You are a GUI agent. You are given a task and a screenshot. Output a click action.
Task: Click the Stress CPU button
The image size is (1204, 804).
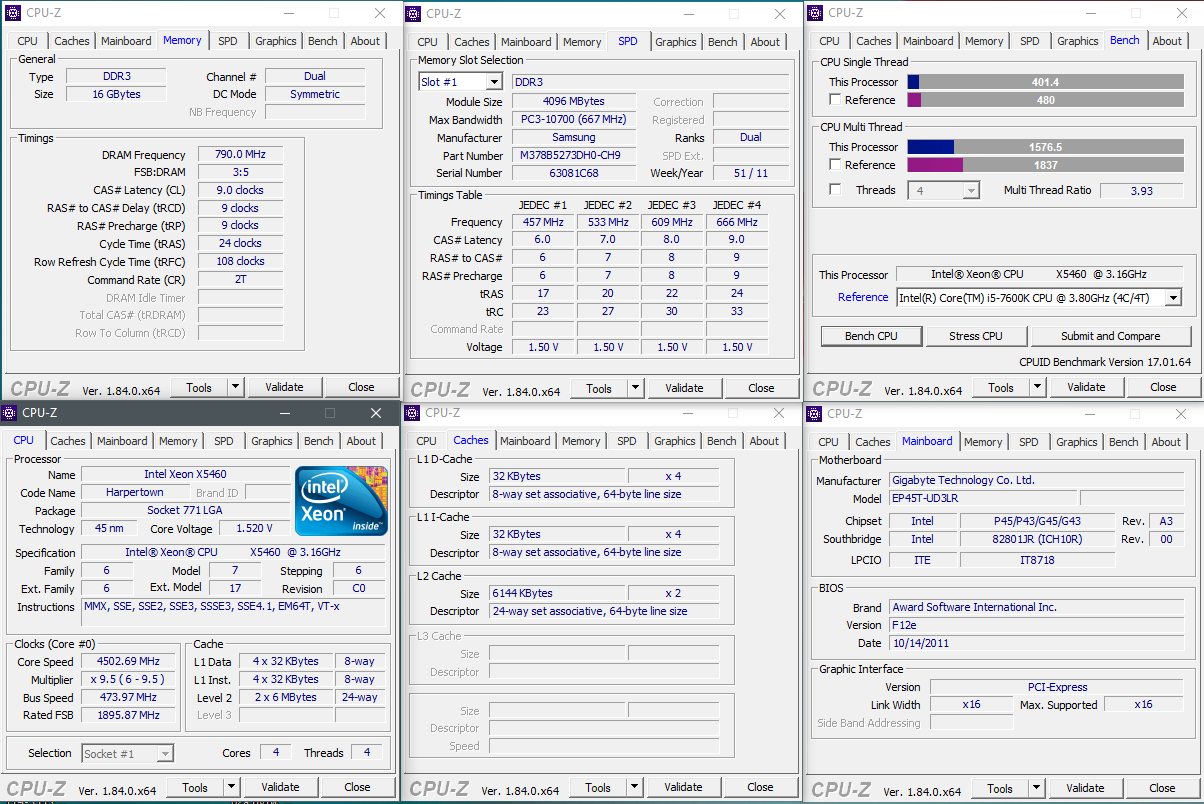pos(975,336)
